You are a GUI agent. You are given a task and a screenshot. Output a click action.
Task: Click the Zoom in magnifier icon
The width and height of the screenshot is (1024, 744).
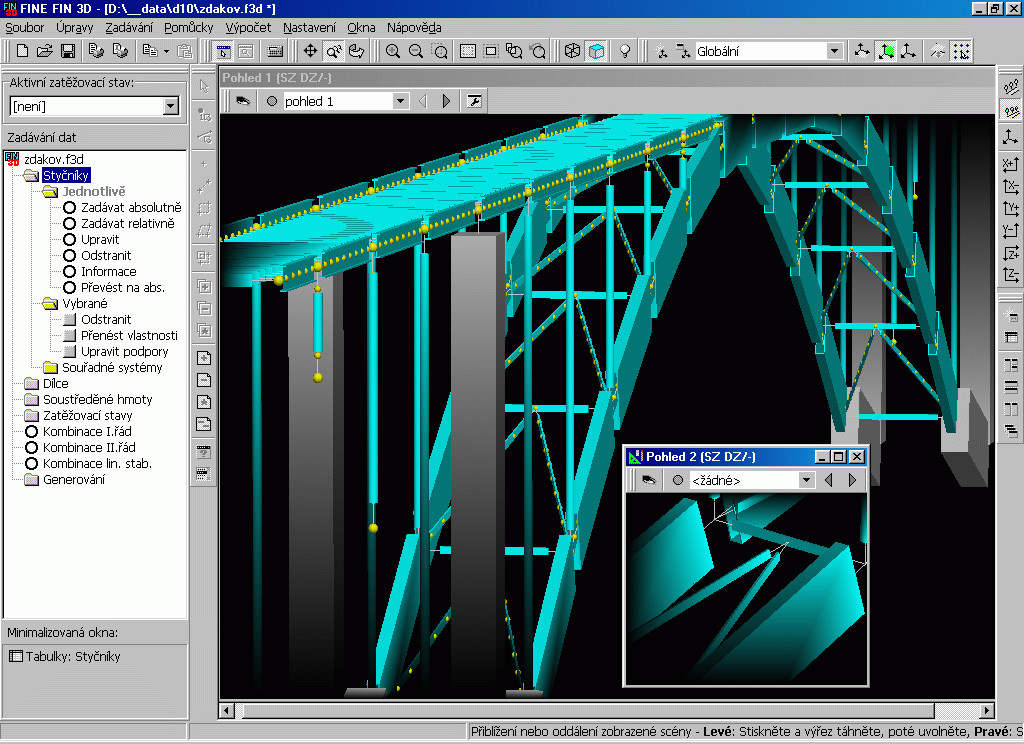tap(393, 51)
